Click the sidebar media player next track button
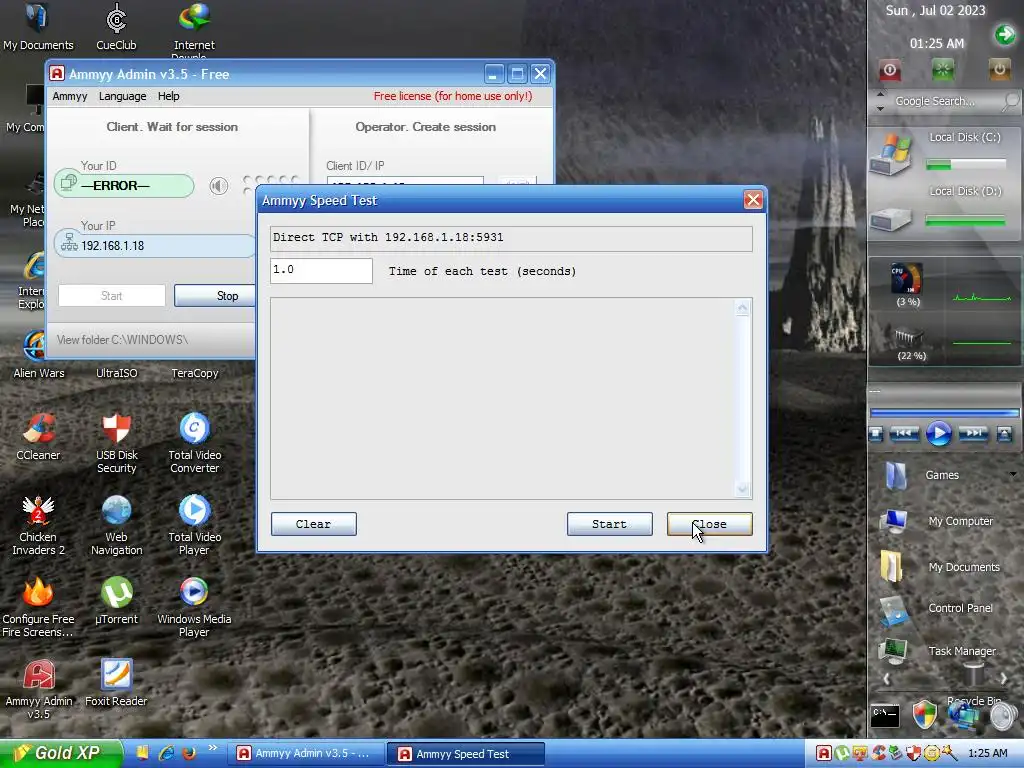Image resolution: width=1024 pixels, height=768 pixels. coord(973,433)
